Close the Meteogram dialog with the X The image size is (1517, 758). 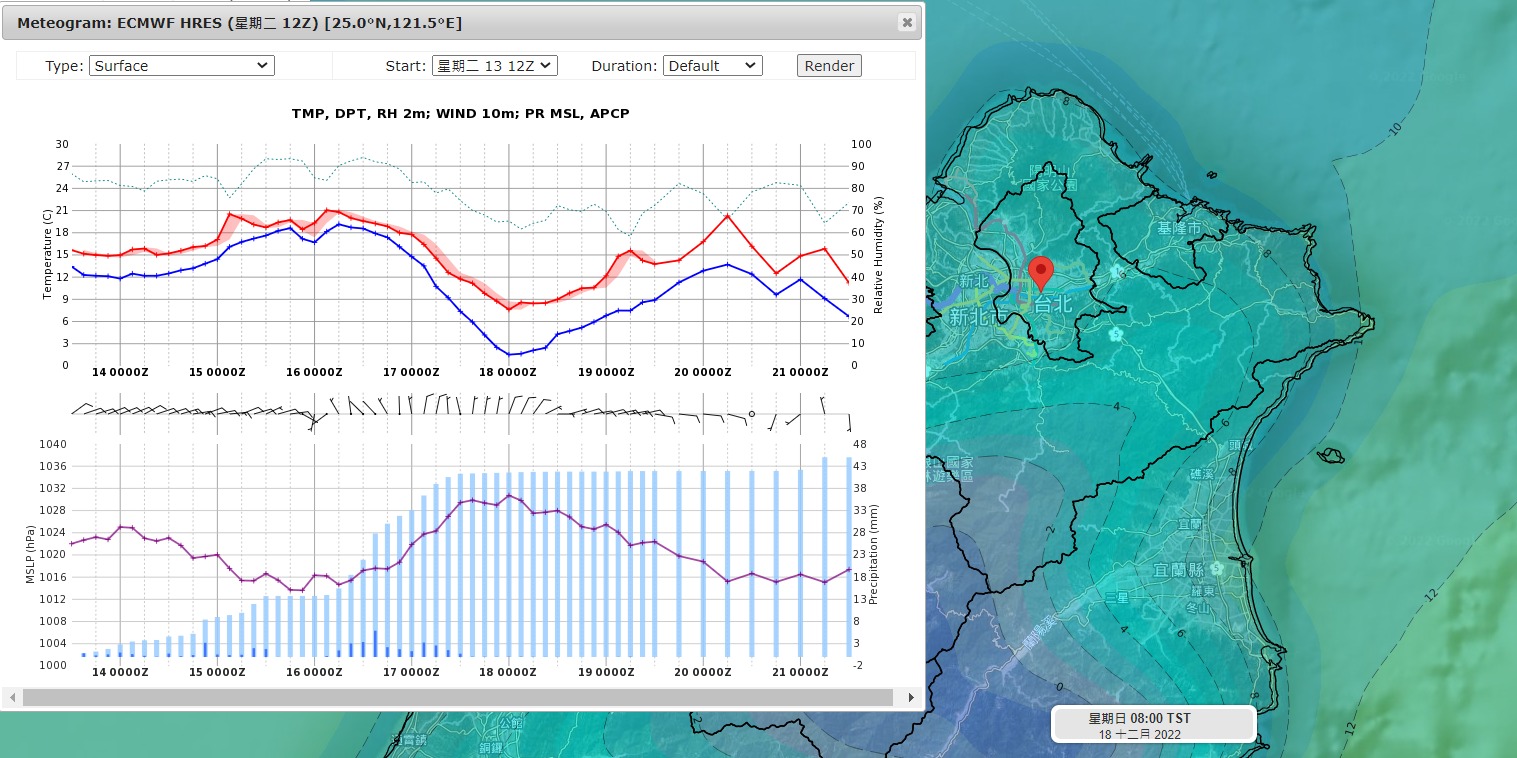[907, 22]
